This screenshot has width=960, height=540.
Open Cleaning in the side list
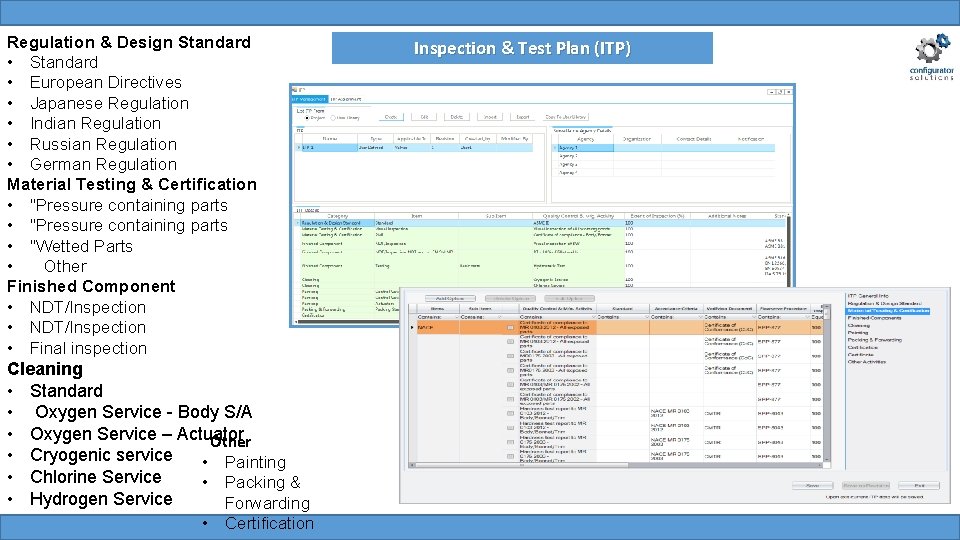tap(858, 326)
